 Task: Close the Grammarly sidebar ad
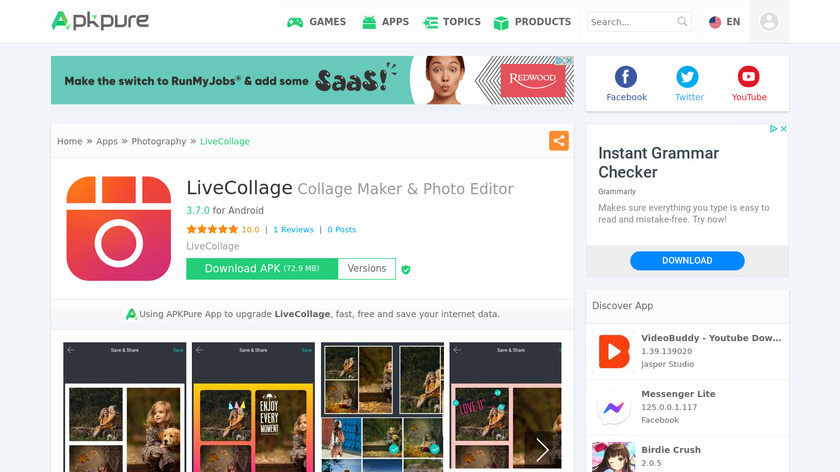pyautogui.click(x=783, y=129)
